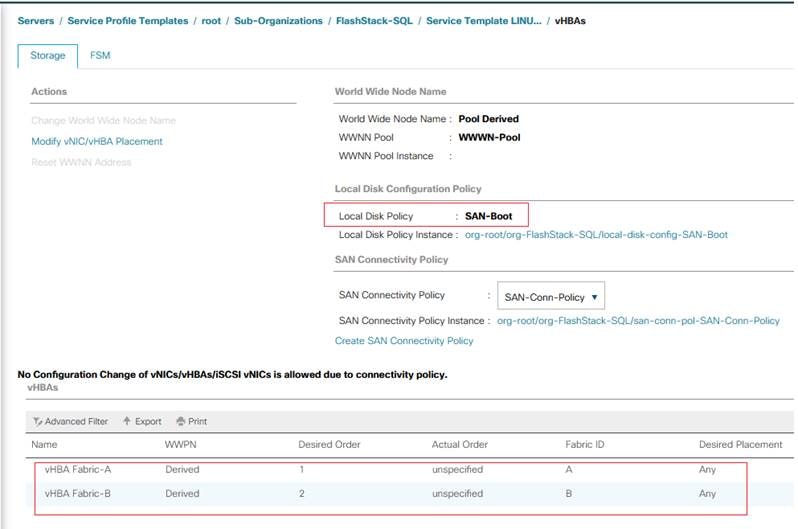
Task: Click the WWWN-Pool value
Action: point(489,137)
